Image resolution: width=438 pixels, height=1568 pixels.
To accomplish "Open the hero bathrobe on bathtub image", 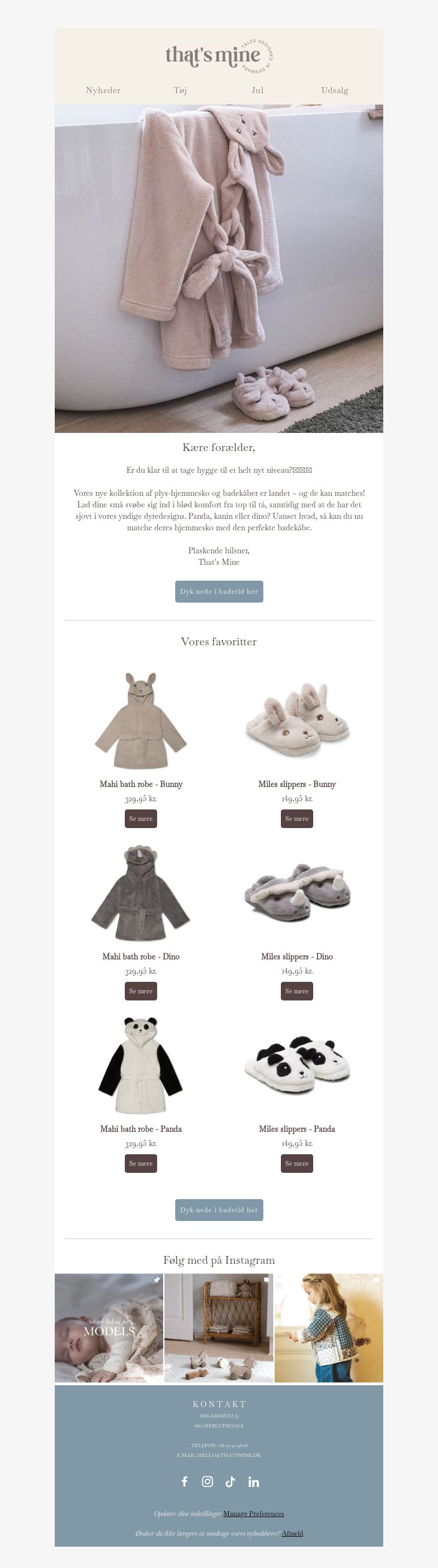I will coord(218,268).
